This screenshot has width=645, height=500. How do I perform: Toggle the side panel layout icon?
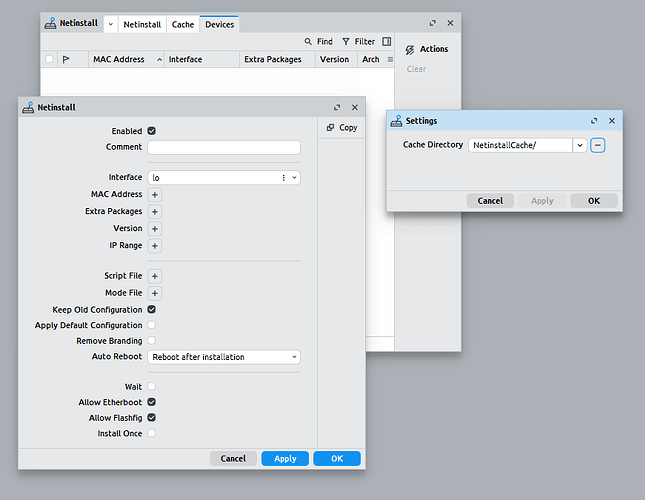point(387,42)
